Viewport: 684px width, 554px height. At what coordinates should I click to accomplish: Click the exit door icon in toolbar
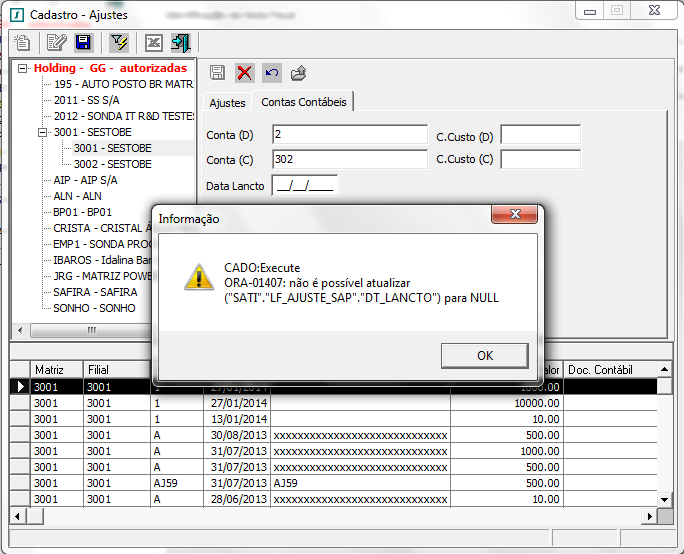point(180,42)
